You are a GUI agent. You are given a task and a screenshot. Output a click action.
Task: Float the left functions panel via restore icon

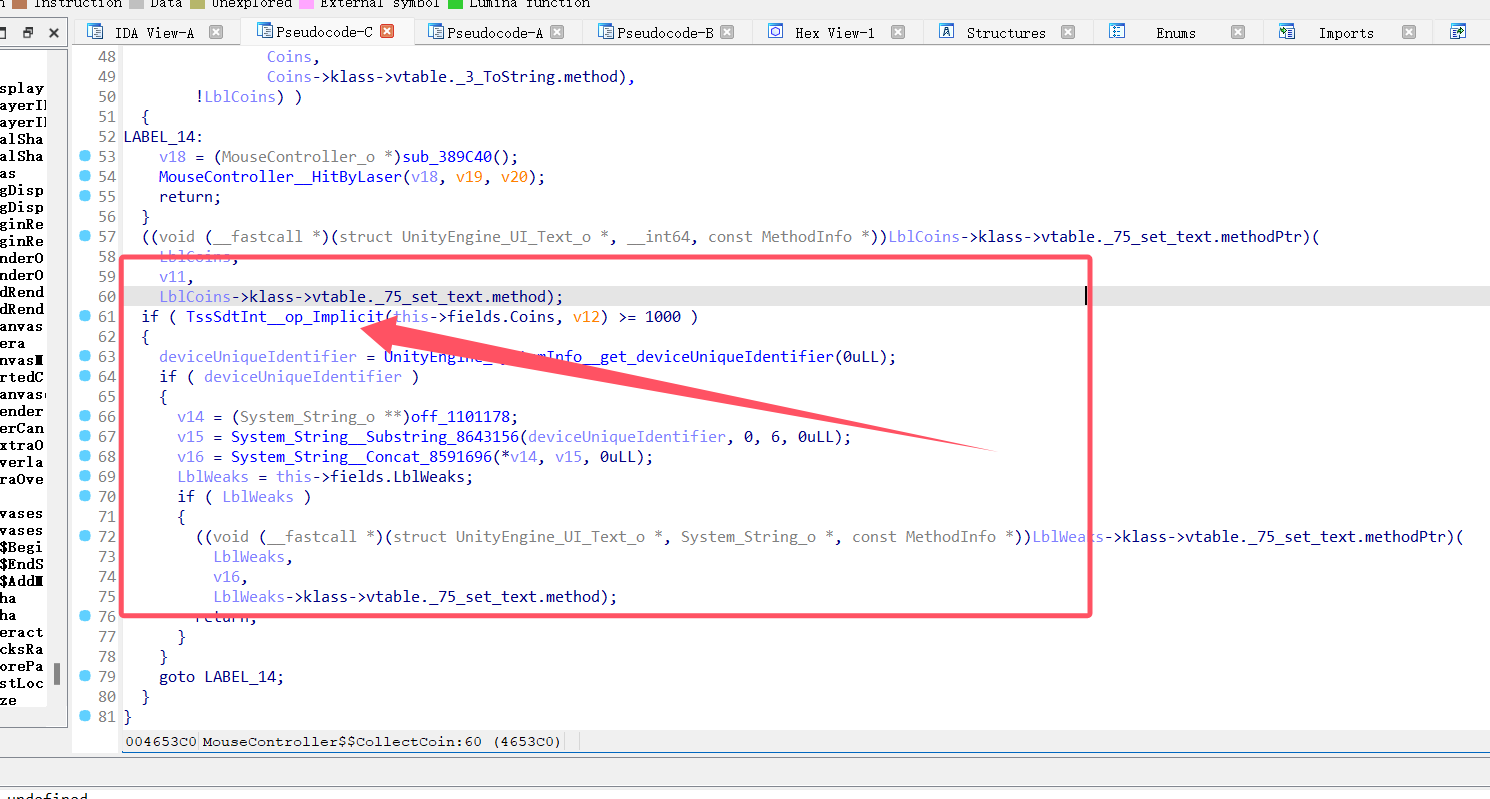point(28,32)
